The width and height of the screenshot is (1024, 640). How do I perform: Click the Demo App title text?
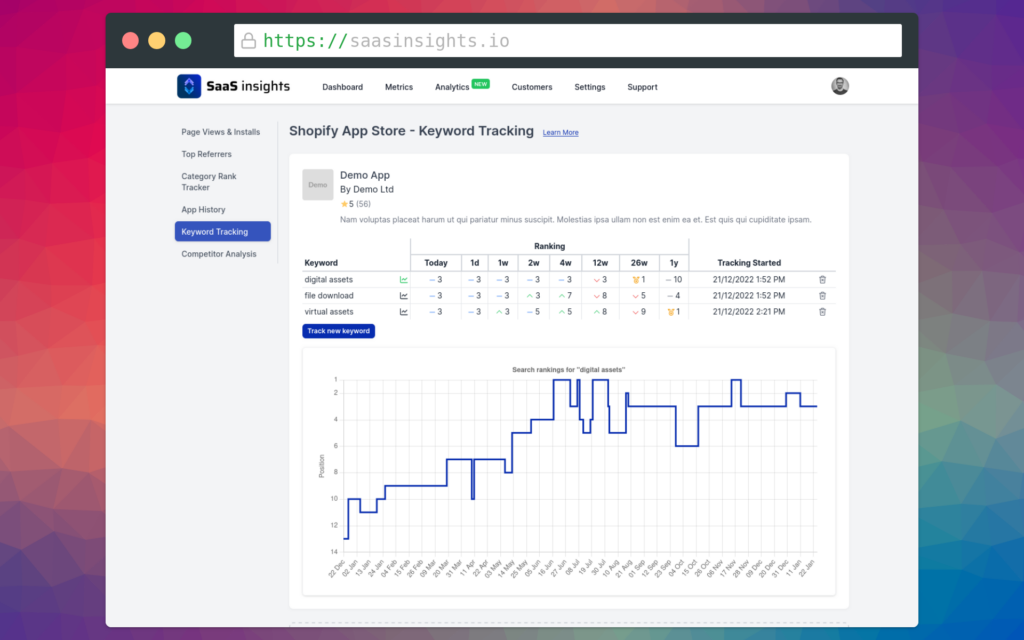point(364,175)
